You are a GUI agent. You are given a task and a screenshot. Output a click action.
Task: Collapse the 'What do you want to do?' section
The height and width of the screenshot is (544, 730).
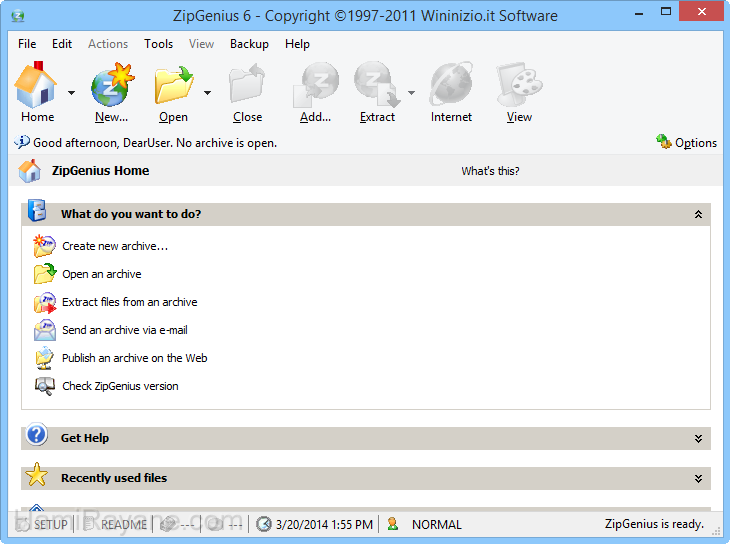tap(698, 215)
